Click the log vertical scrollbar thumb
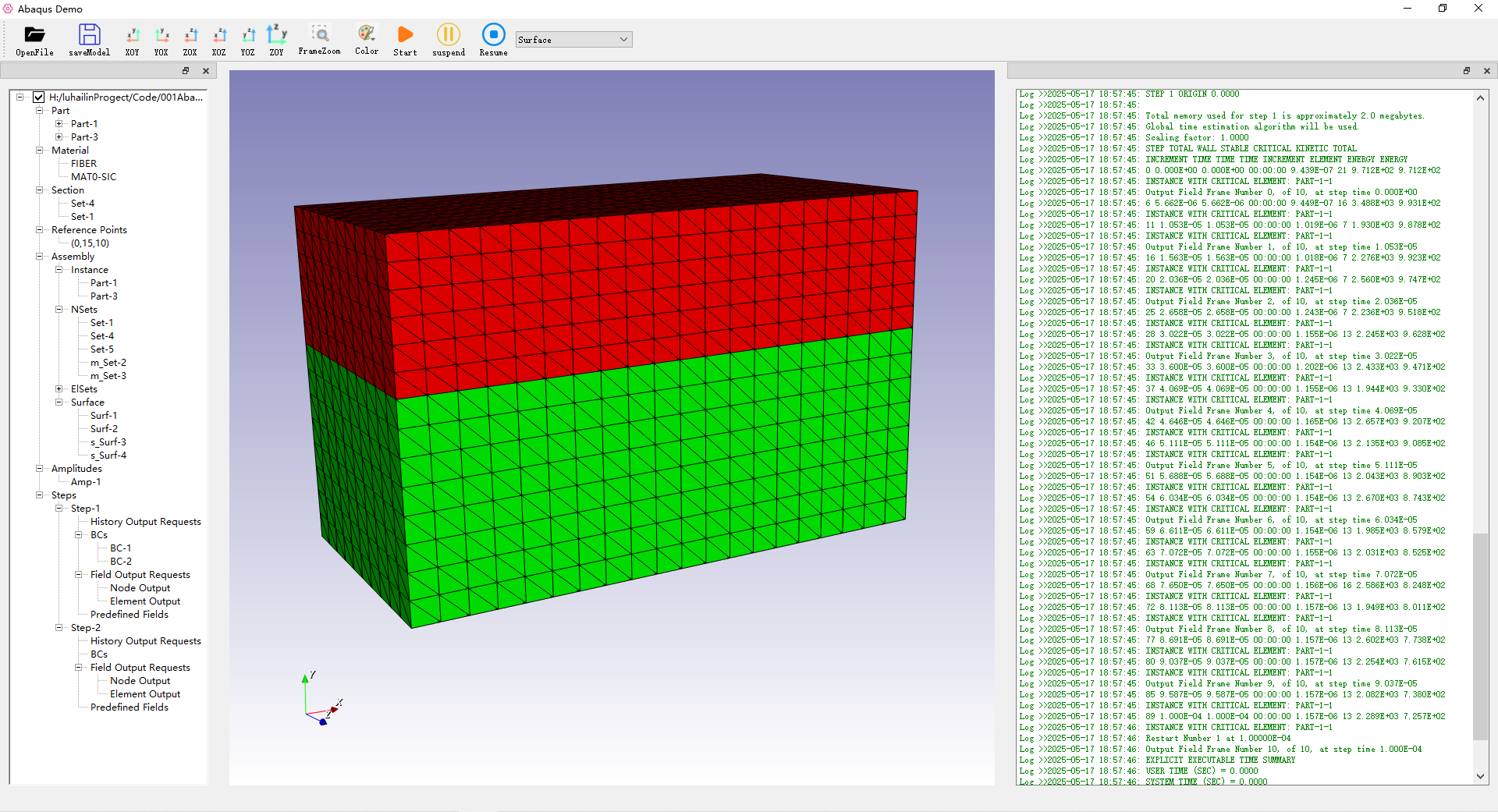This screenshot has height=812, width=1498. 1480,636
